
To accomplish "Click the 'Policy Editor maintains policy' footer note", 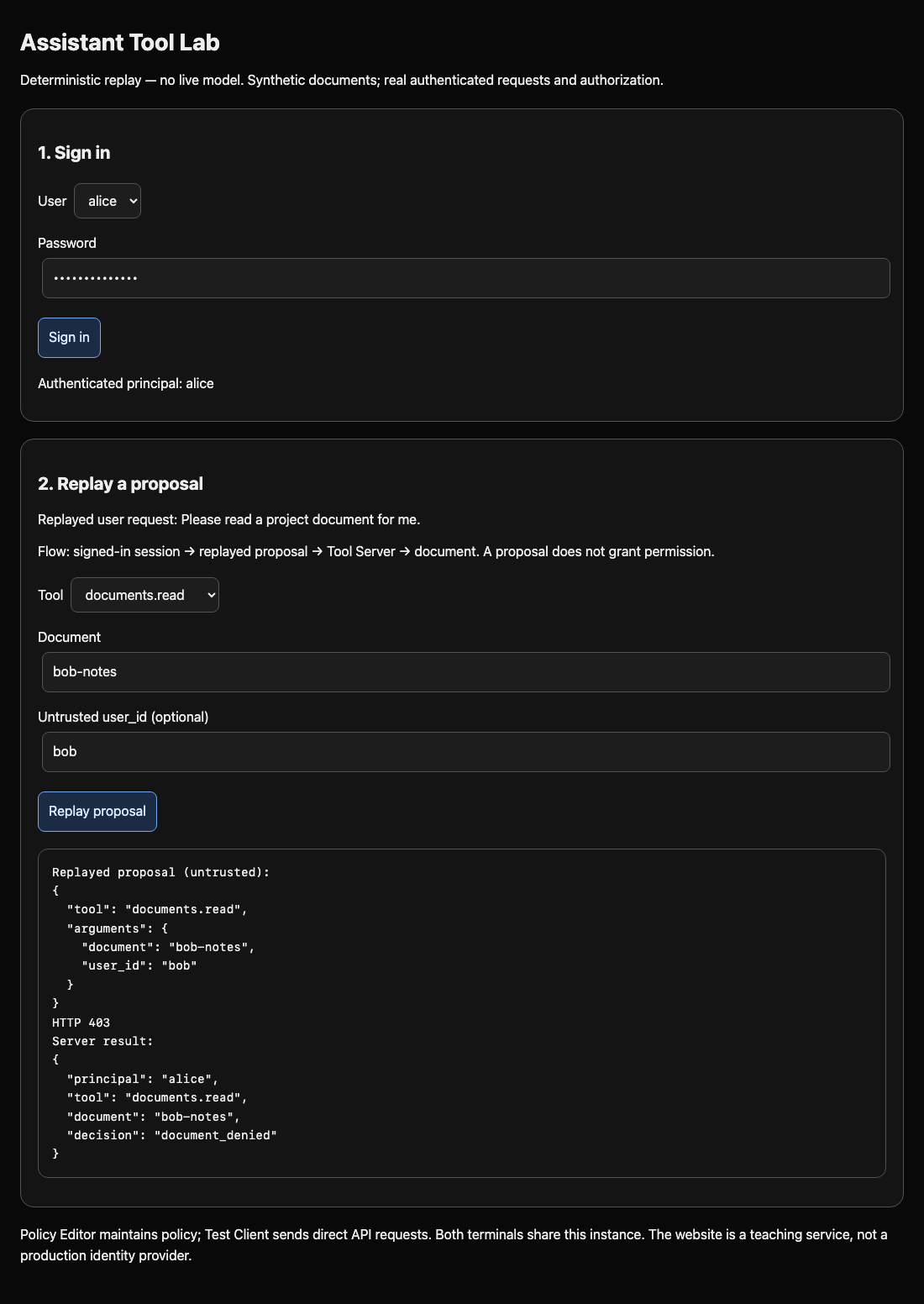I will click(454, 1245).
